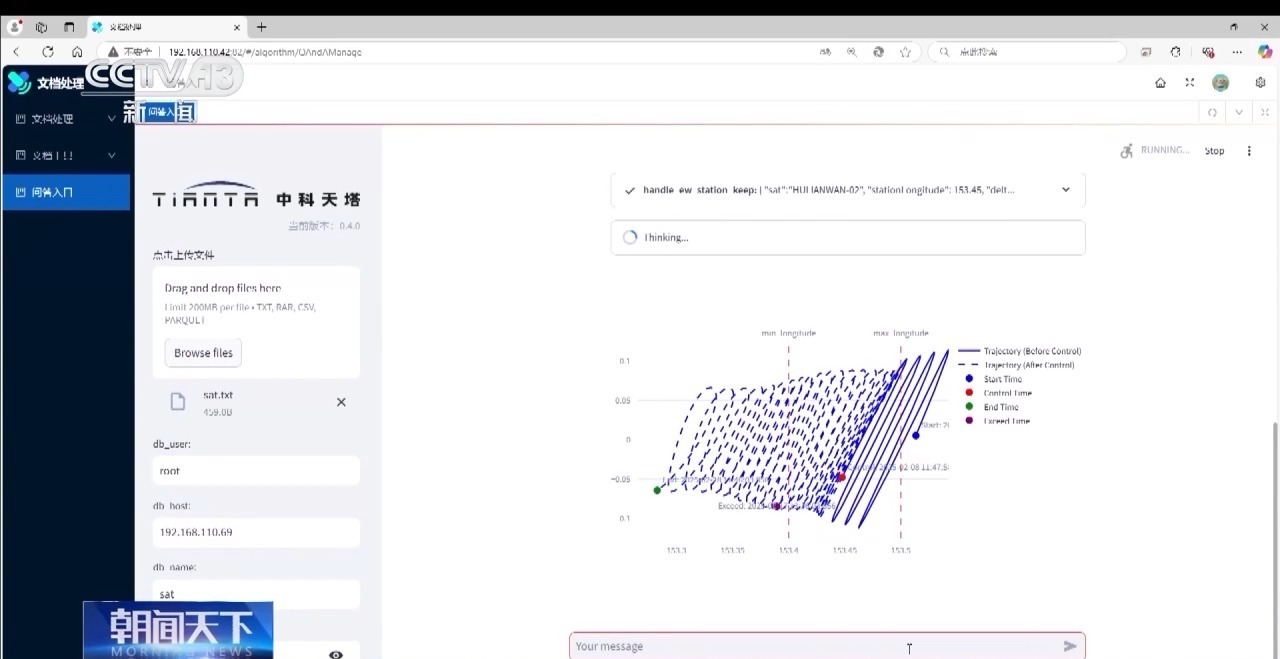Screen dimensions: 1280x659
Task: Click the home icon in app header
Action: [x=1160, y=83]
